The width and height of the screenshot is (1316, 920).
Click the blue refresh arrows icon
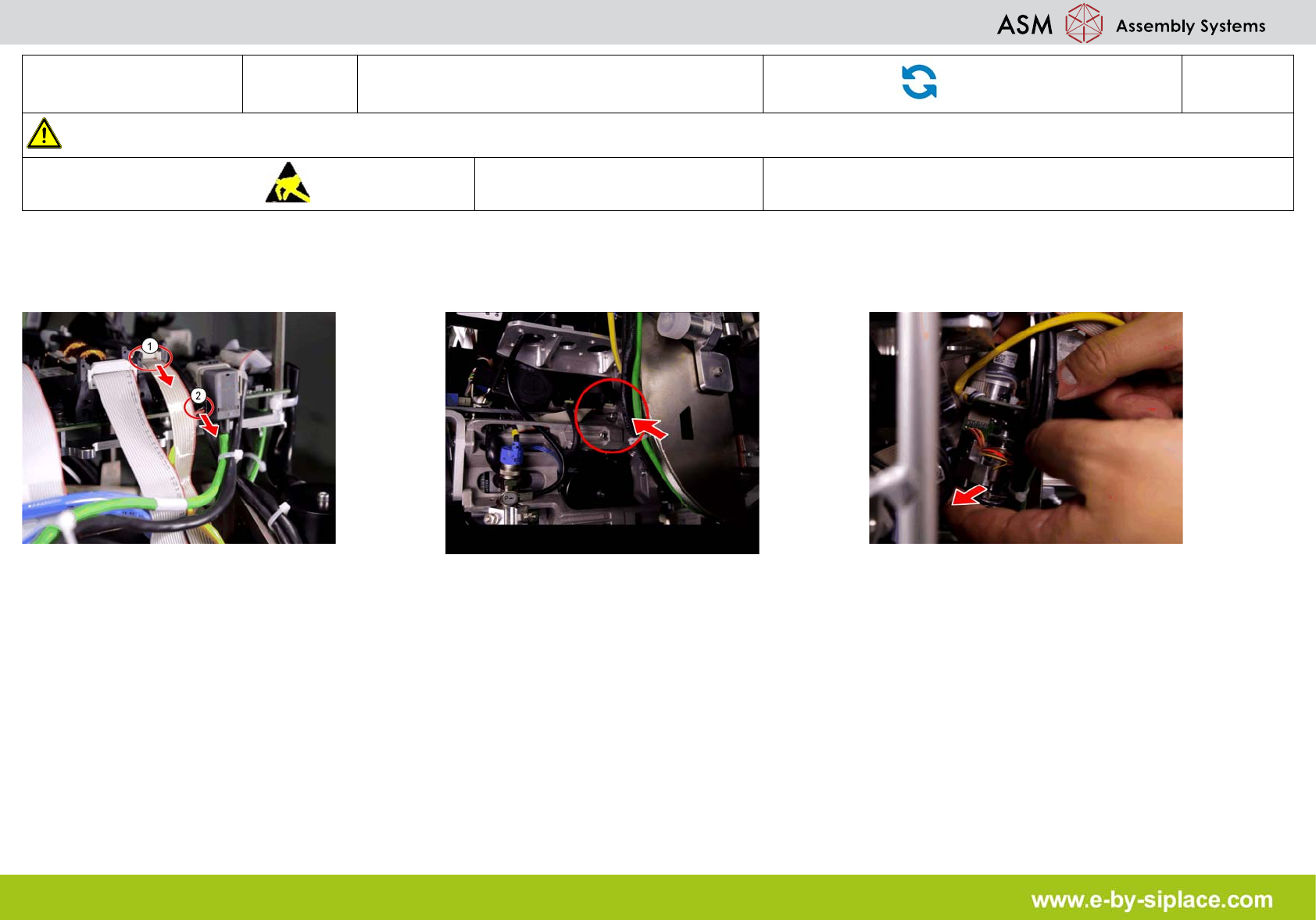click(x=919, y=82)
